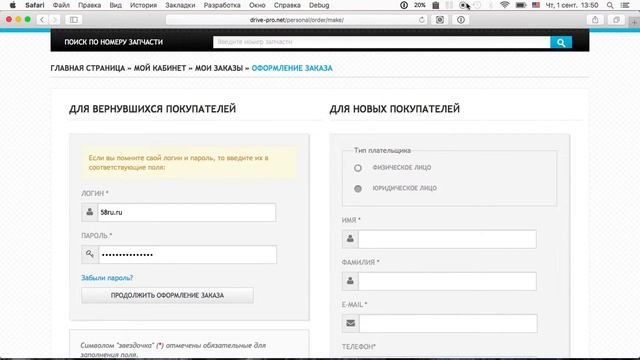Click the camera extension icon in toolbar
The height and width of the screenshot is (360, 640).
coord(440,20)
